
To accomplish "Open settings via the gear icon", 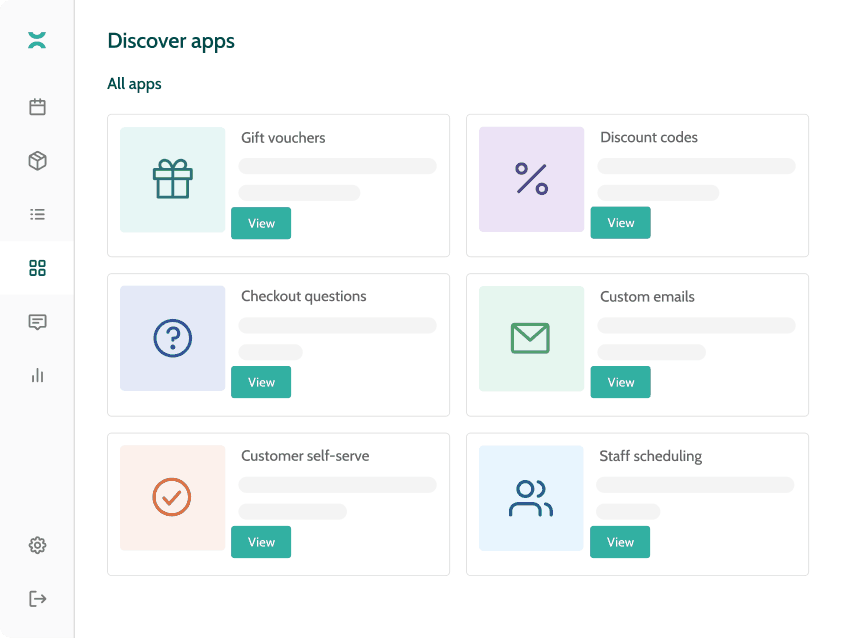I will tap(37, 545).
